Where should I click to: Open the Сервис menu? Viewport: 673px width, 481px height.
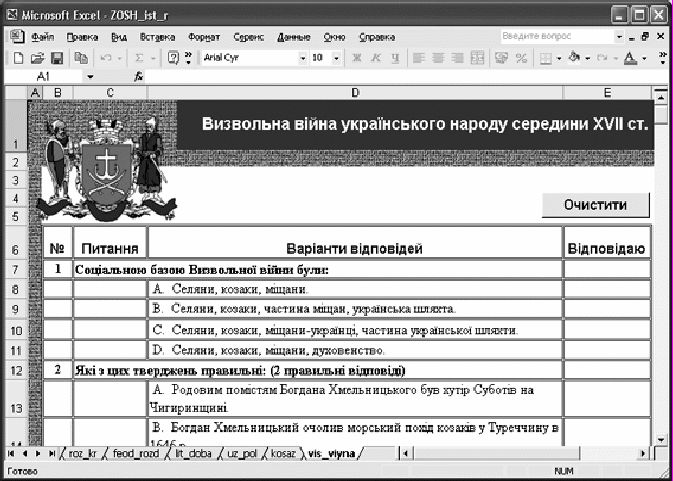[249, 37]
